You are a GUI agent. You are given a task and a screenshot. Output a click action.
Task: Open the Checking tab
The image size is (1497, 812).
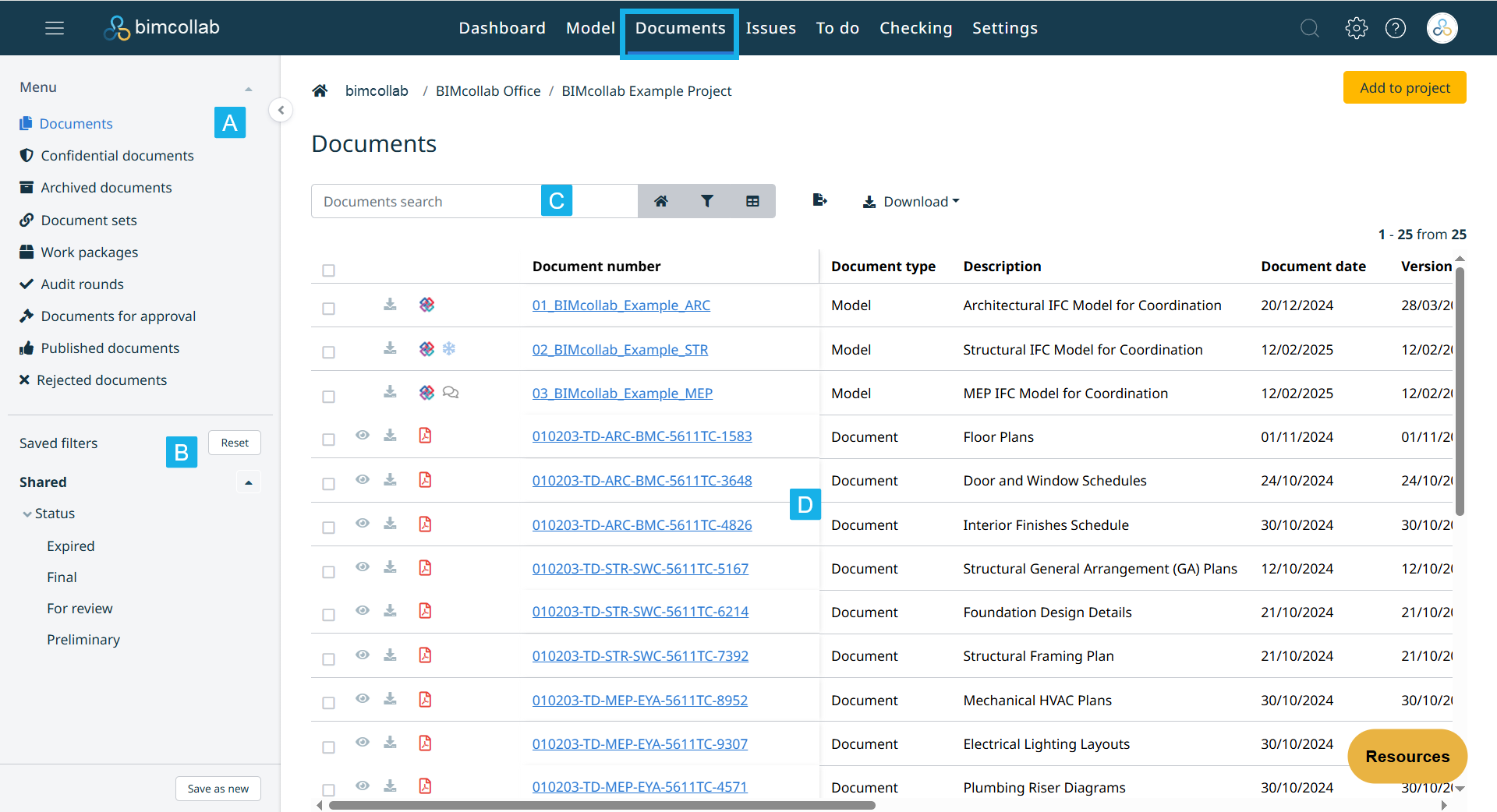(915, 28)
